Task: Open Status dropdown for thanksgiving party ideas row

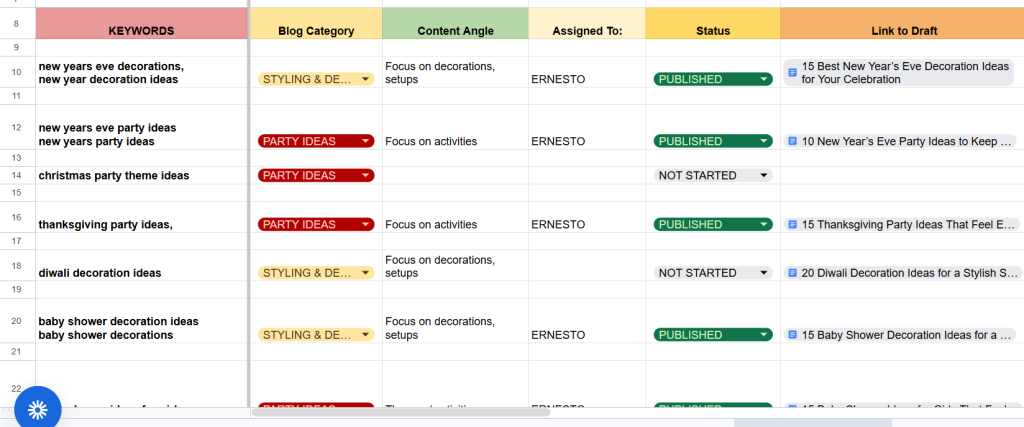Action: click(713, 224)
